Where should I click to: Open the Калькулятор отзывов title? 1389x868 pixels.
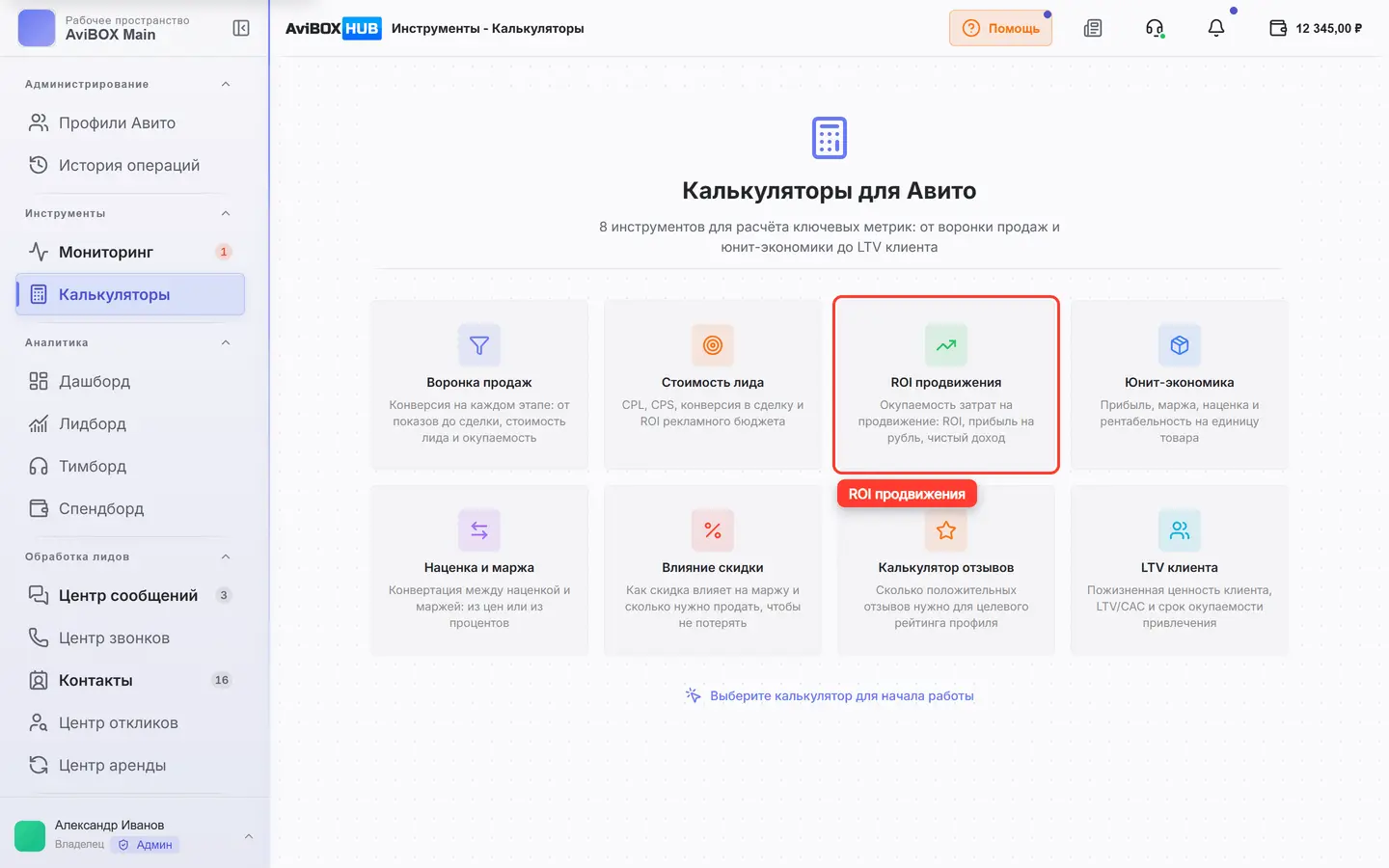pyautogui.click(x=946, y=568)
